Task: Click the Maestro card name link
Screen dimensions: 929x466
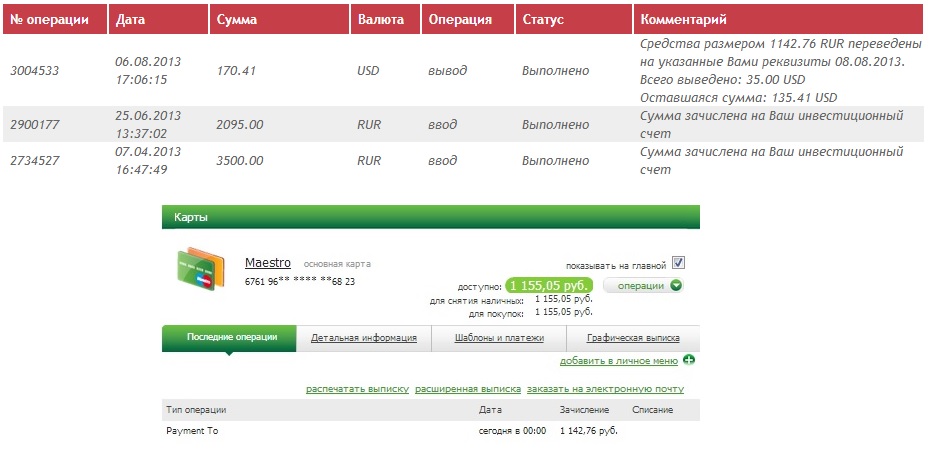Action: click(267, 263)
